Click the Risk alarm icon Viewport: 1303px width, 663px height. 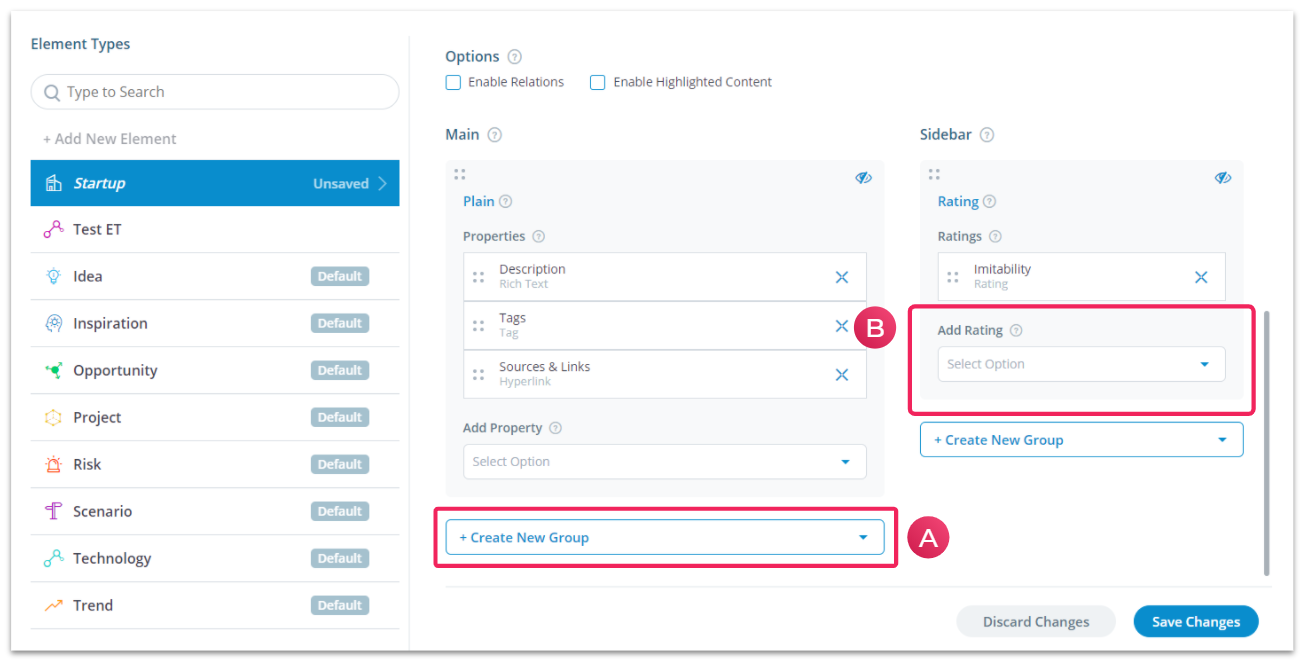(54, 464)
